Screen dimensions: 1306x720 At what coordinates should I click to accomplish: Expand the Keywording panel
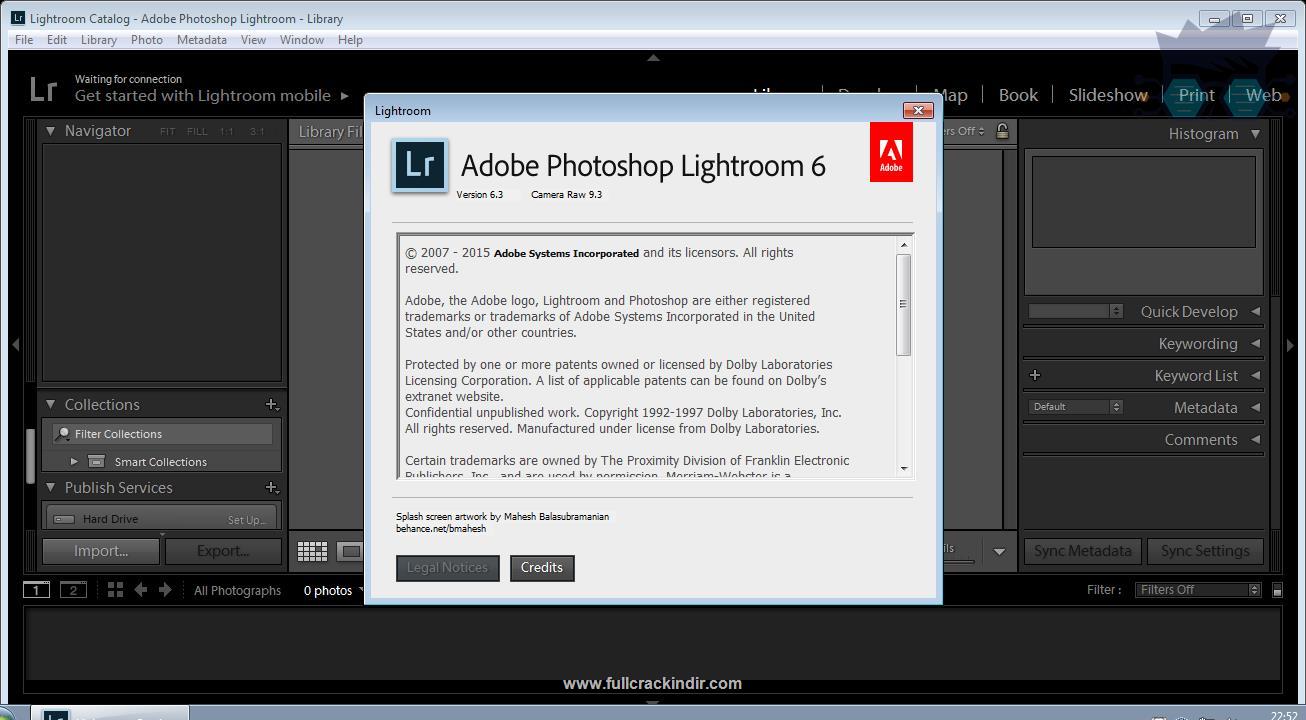pos(1255,344)
